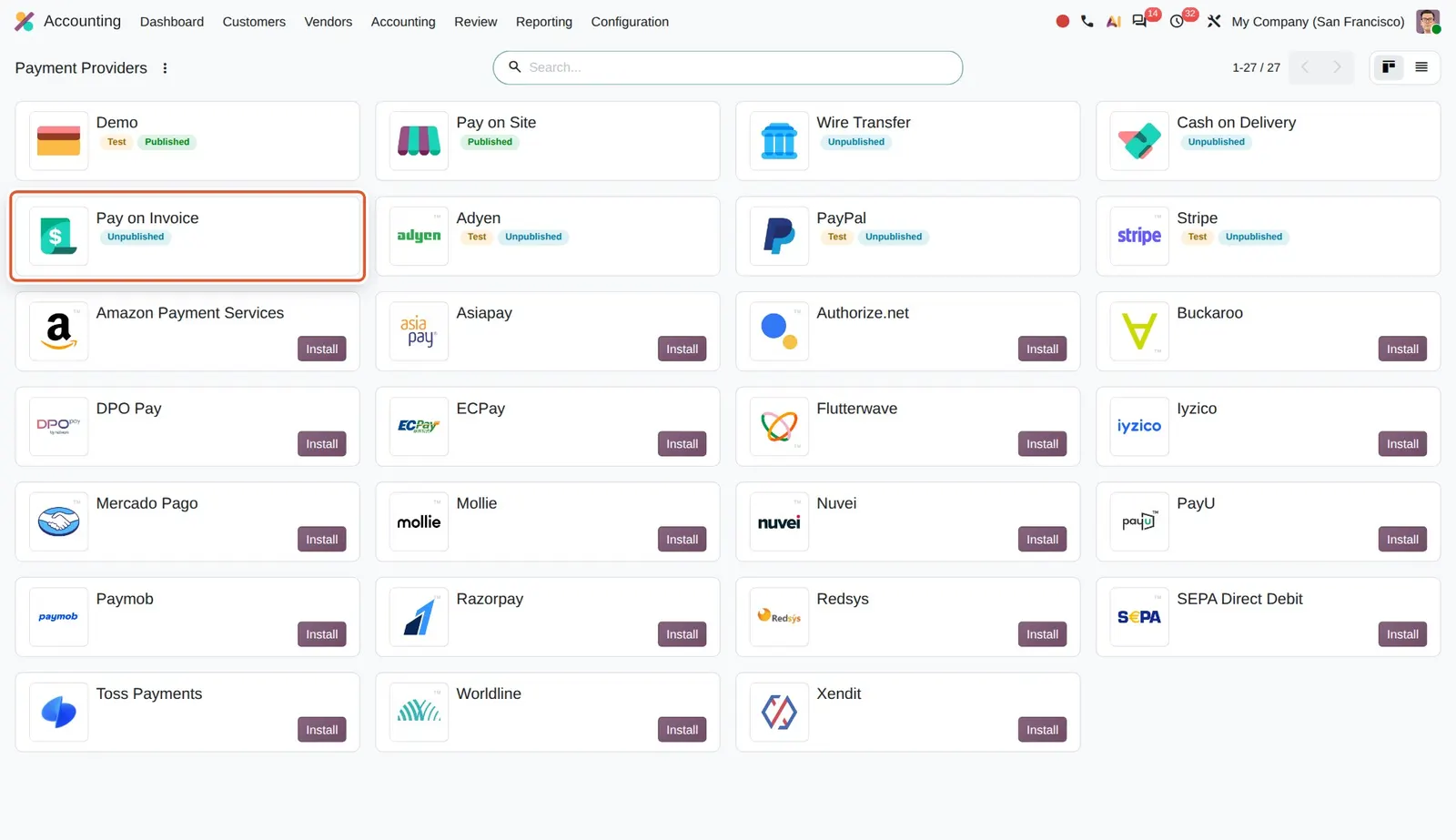Install the Redsys provider
Screen dimensions: 1456x840
[1042, 634]
